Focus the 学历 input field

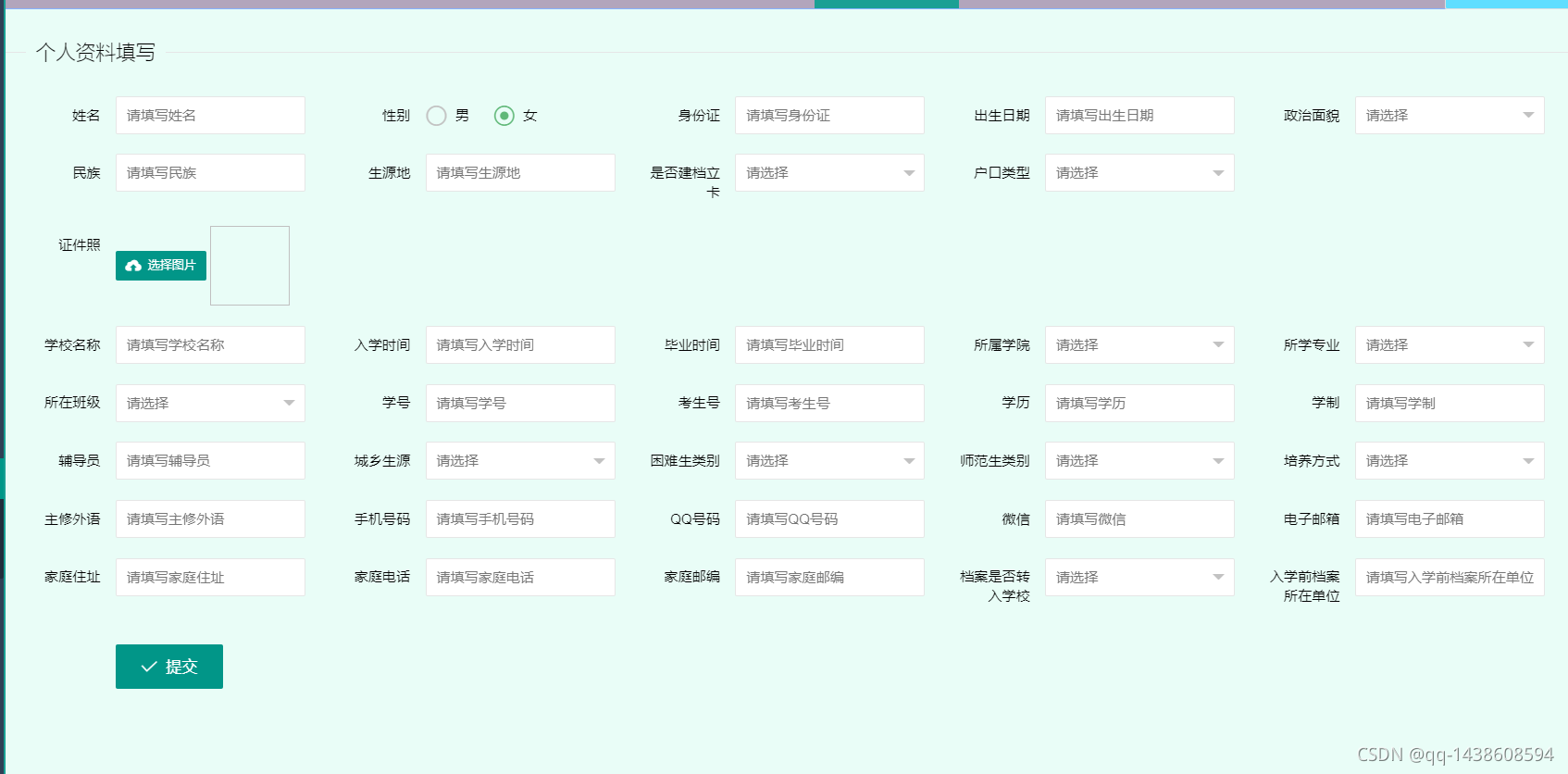tap(1139, 404)
